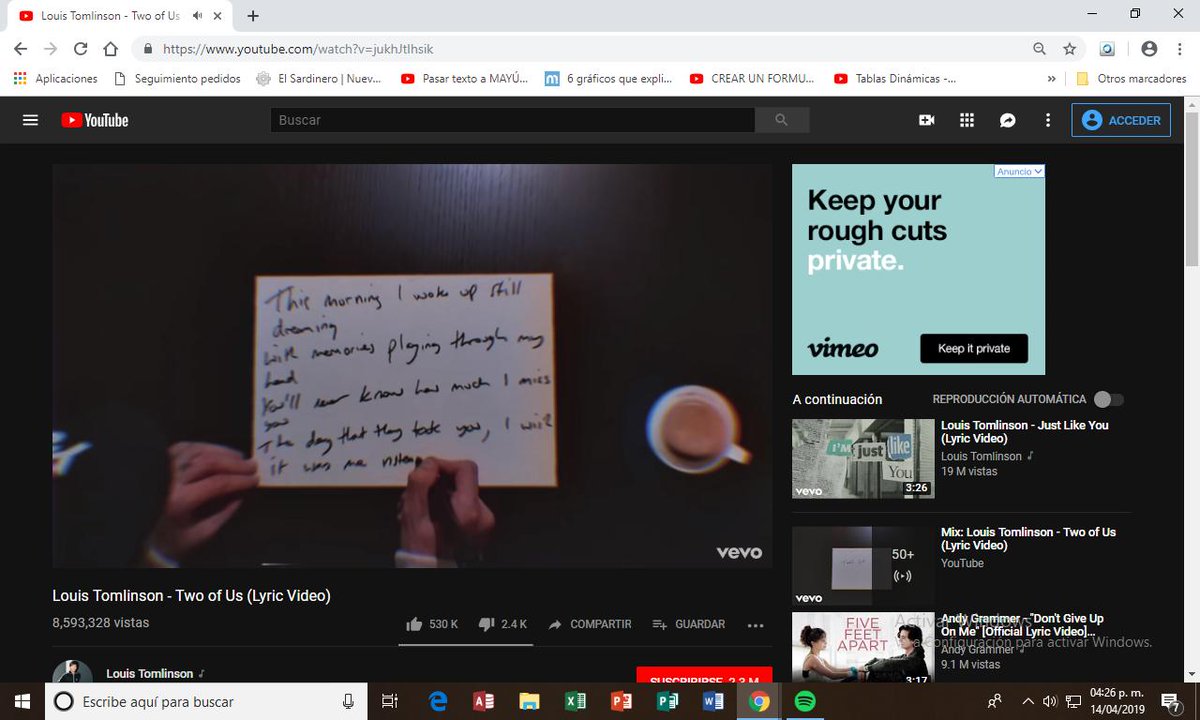
Task: Click the zoom magnifier icon in the address bar
Action: tap(1040, 49)
